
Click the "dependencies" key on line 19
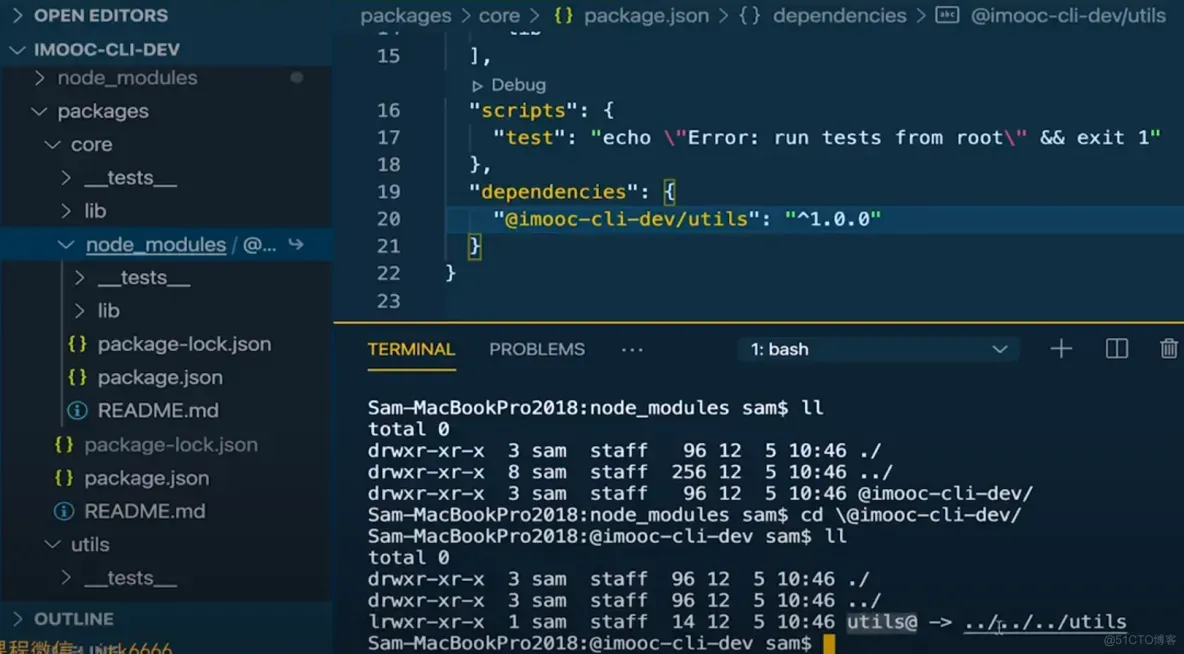(x=553, y=192)
